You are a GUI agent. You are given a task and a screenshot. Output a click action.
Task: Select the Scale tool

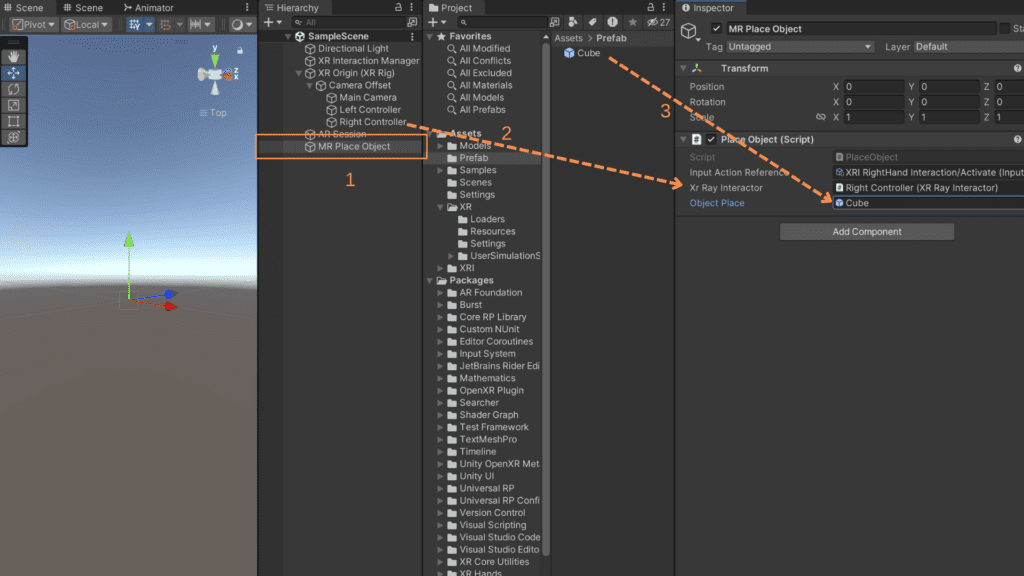tap(12, 105)
